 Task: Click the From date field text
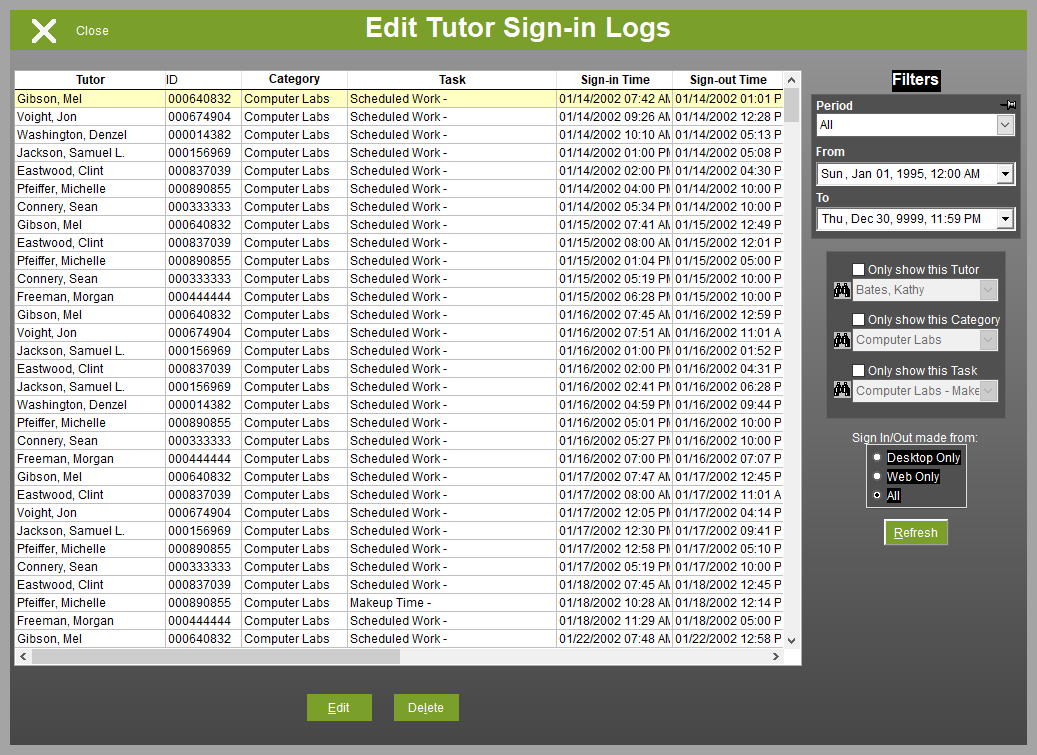[x=900, y=174]
